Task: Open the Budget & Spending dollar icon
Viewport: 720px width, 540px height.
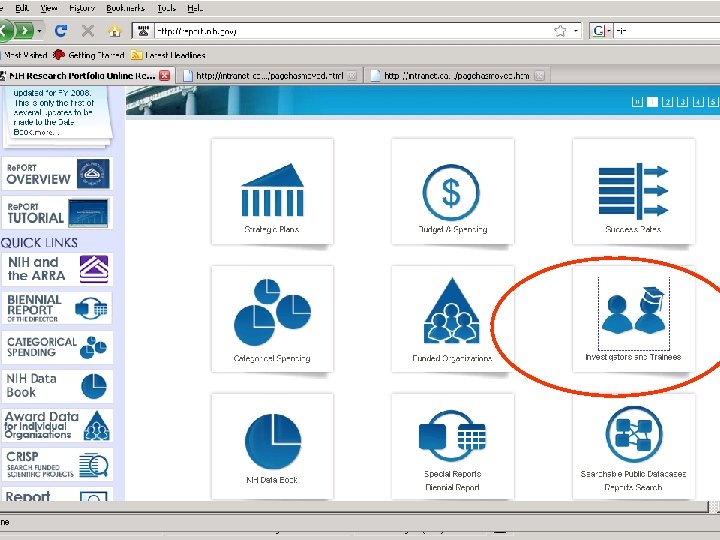Action: [x=451, y=192]
